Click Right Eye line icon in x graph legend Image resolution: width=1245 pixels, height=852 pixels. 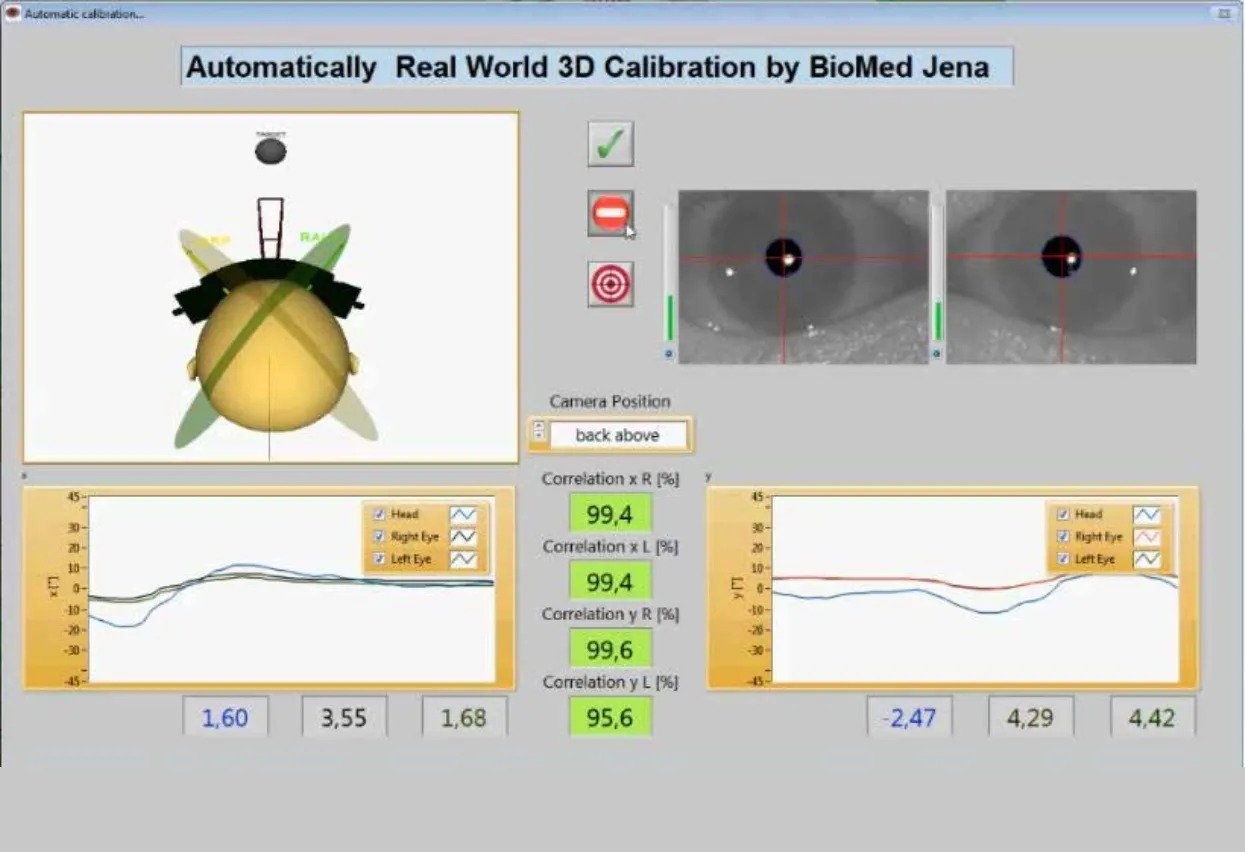(x=463, y=537)
